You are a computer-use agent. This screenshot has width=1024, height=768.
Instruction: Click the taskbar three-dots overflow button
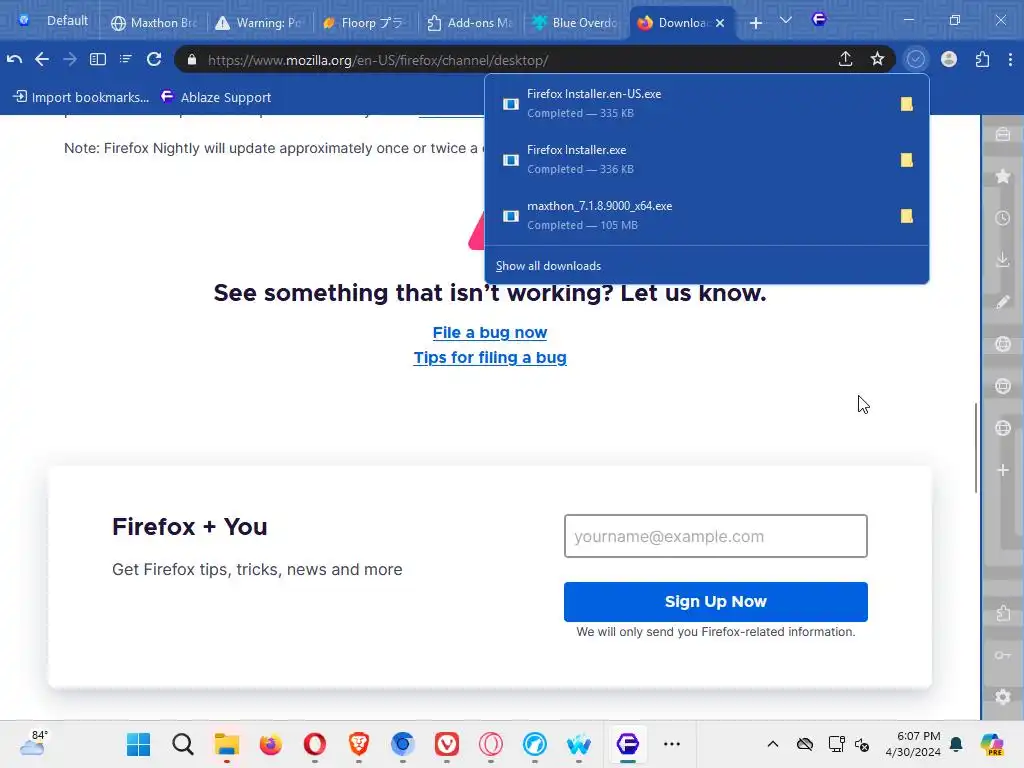[672, 744]
